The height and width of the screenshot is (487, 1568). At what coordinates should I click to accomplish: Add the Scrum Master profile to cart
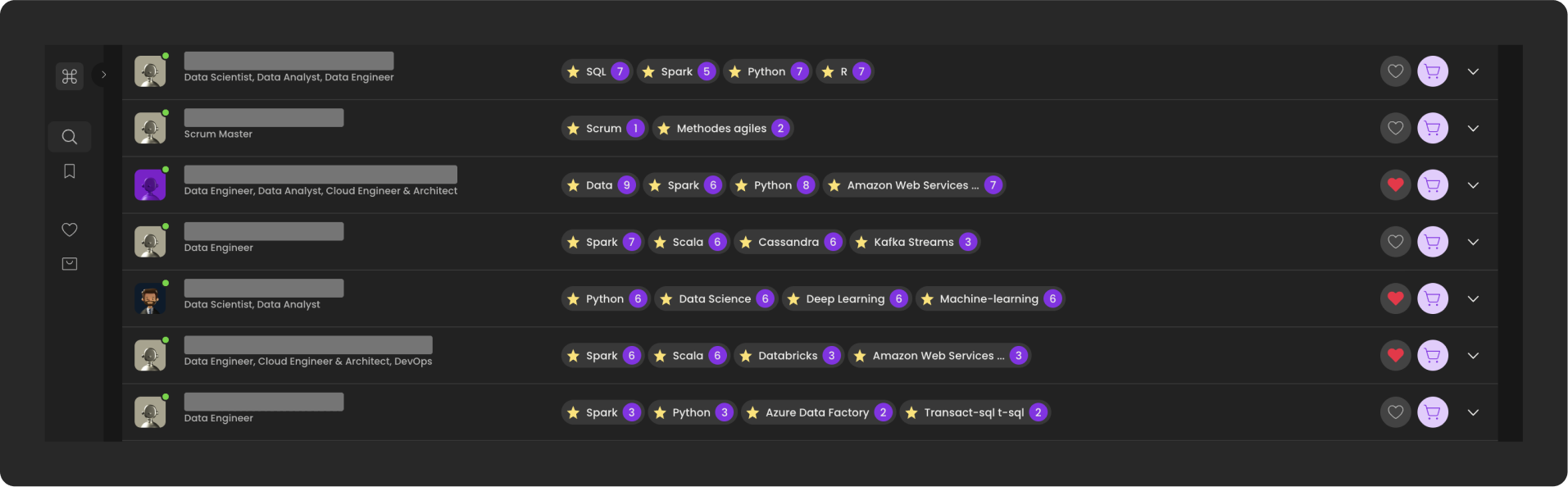(x=1433, y=128)
